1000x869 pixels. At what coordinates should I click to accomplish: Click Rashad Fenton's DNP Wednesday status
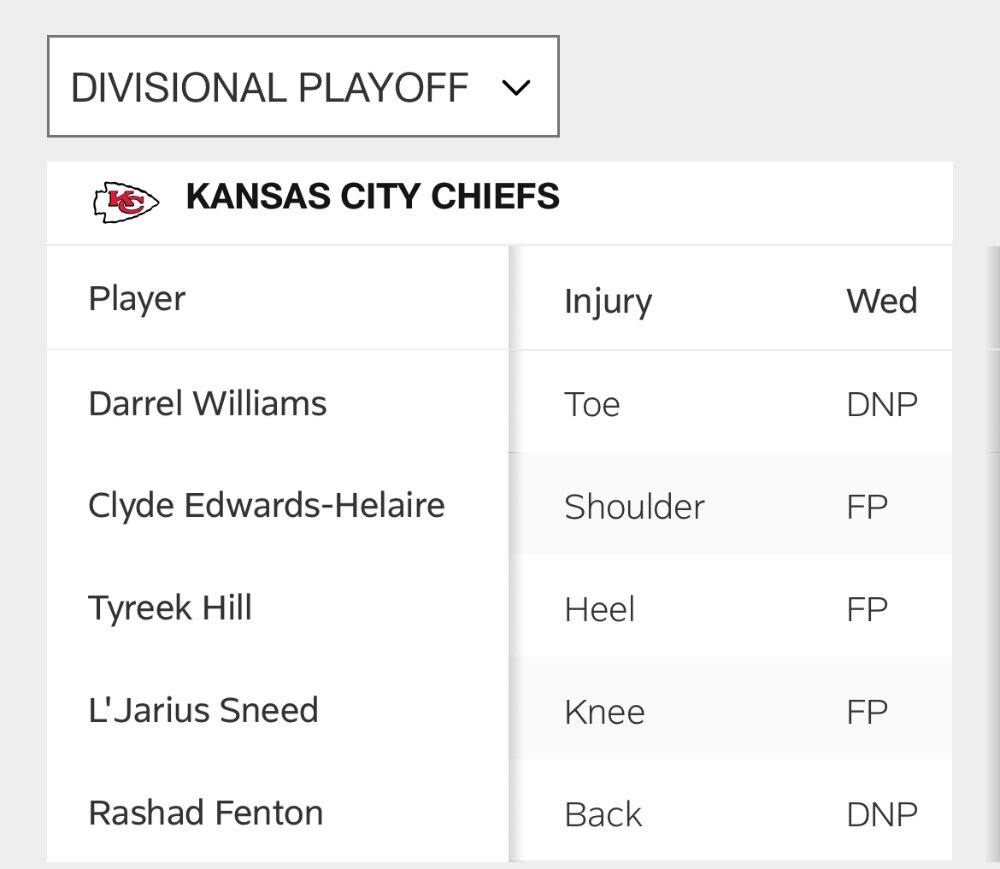882,815
